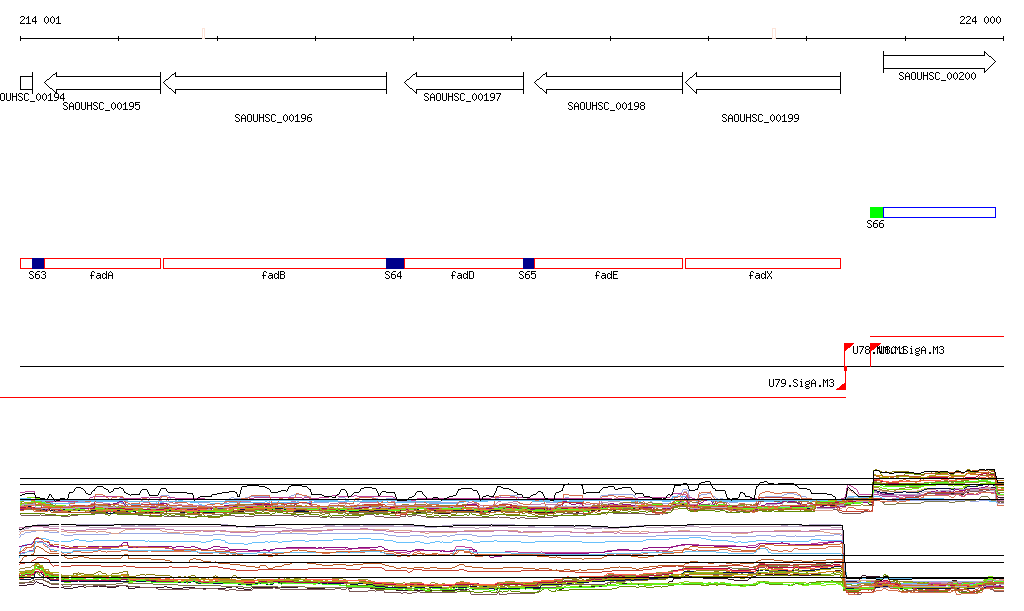This screenshot has width=1024, height=611.
Task: Click the small SAOUHSC_00194 gene box
Action: click(x=26, y=83)
